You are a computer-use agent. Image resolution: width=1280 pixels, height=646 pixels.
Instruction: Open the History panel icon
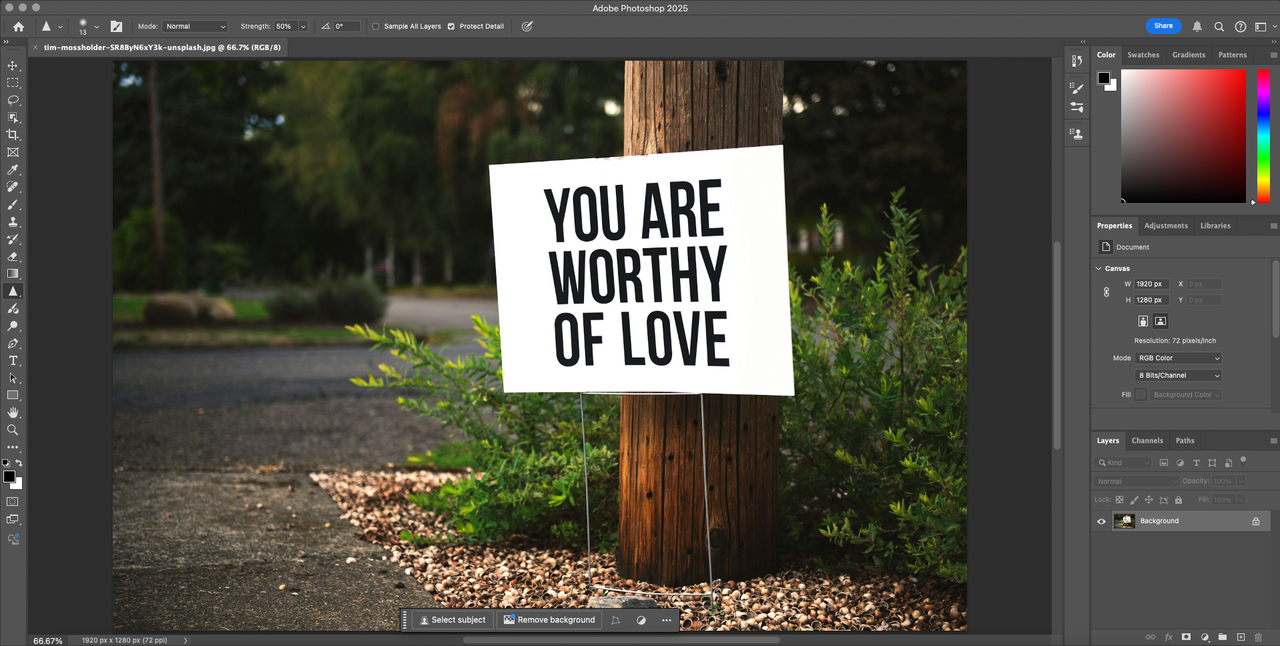point(1077,61)
